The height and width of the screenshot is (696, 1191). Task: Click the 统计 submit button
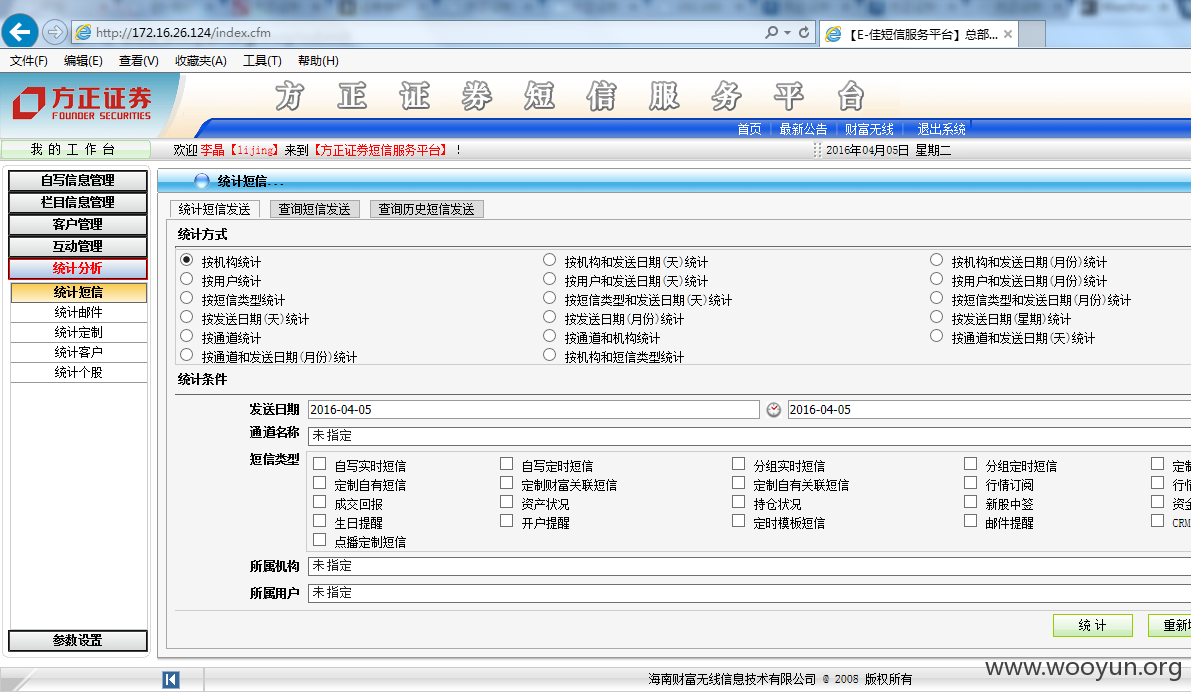tap(1092, 626)
